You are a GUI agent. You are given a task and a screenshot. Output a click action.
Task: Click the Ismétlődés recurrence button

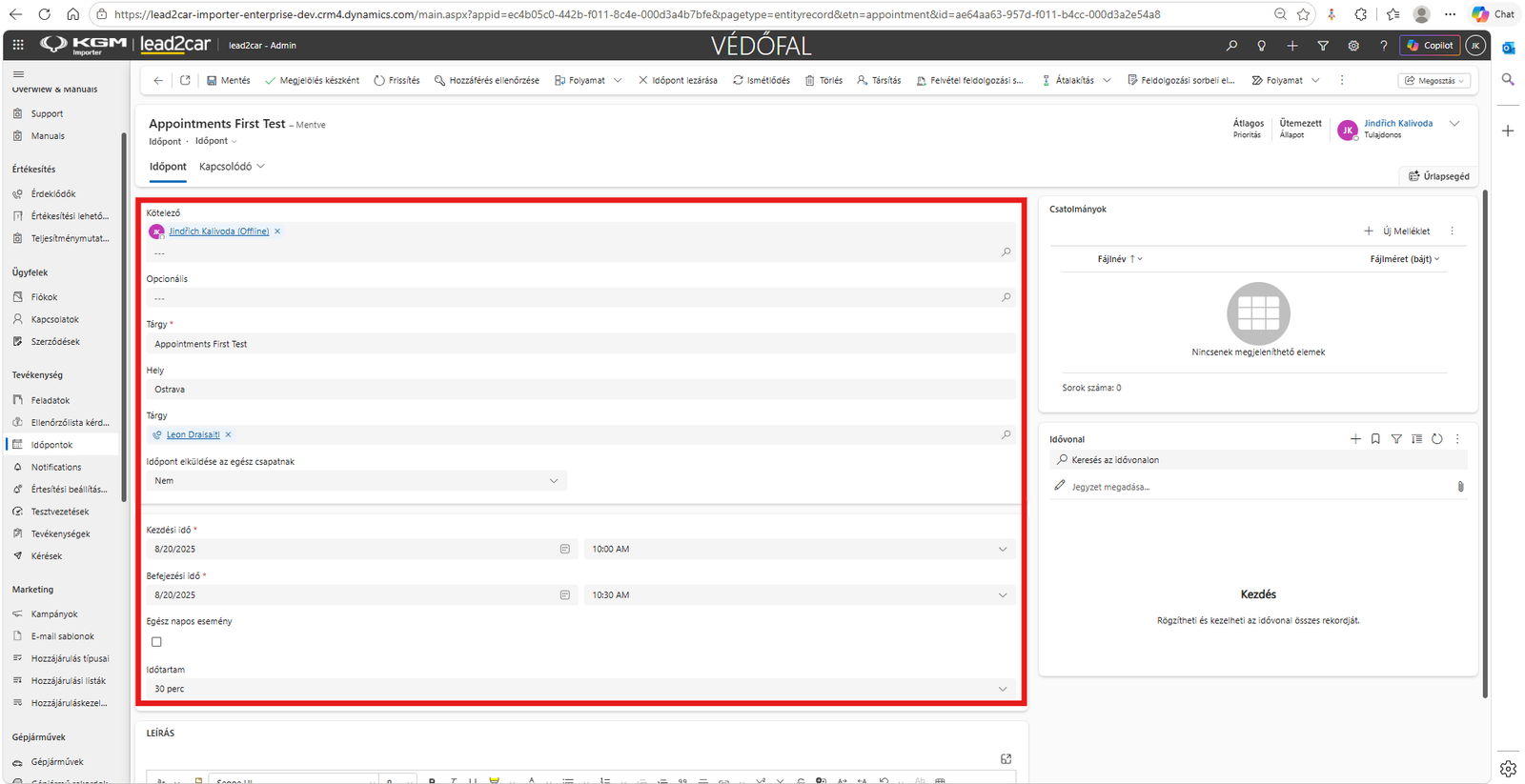click(x=762, y=80)
